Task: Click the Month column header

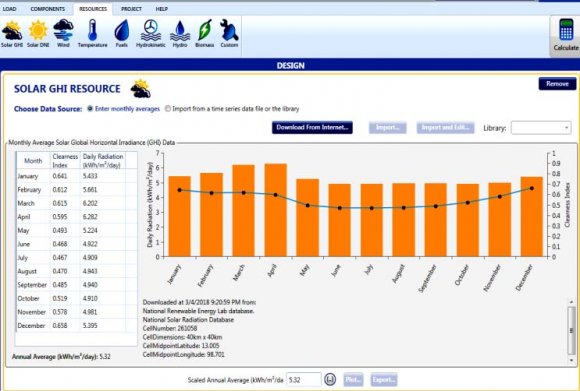Action: 33,161
